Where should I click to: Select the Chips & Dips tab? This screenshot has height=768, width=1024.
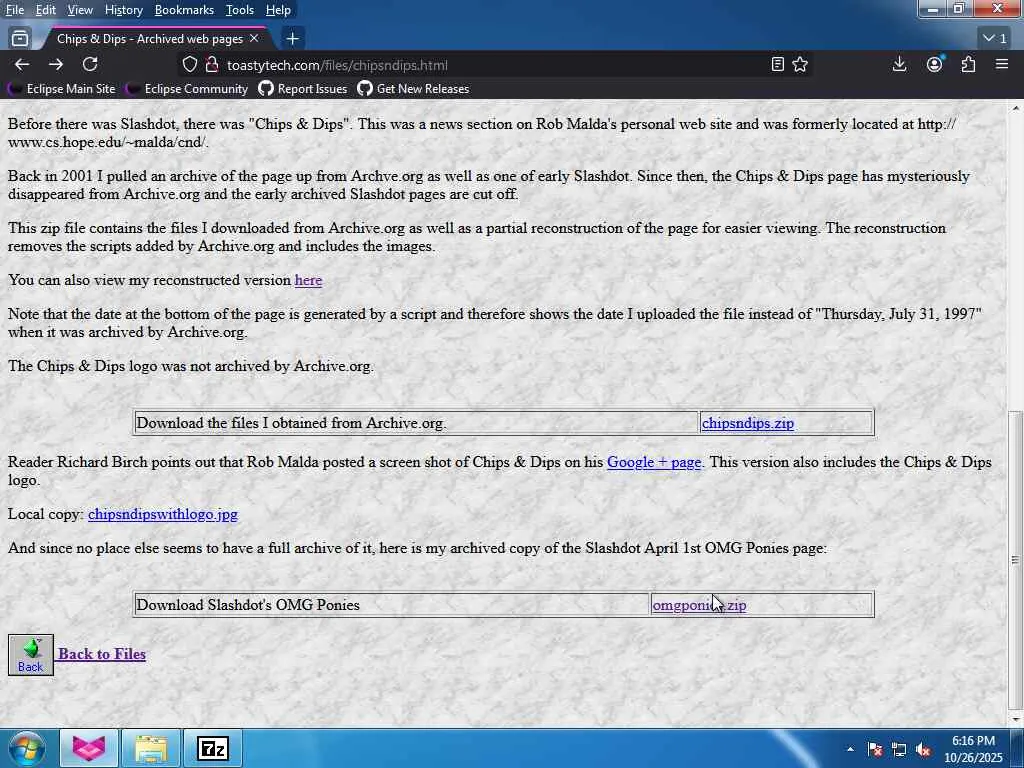[155, 39]
